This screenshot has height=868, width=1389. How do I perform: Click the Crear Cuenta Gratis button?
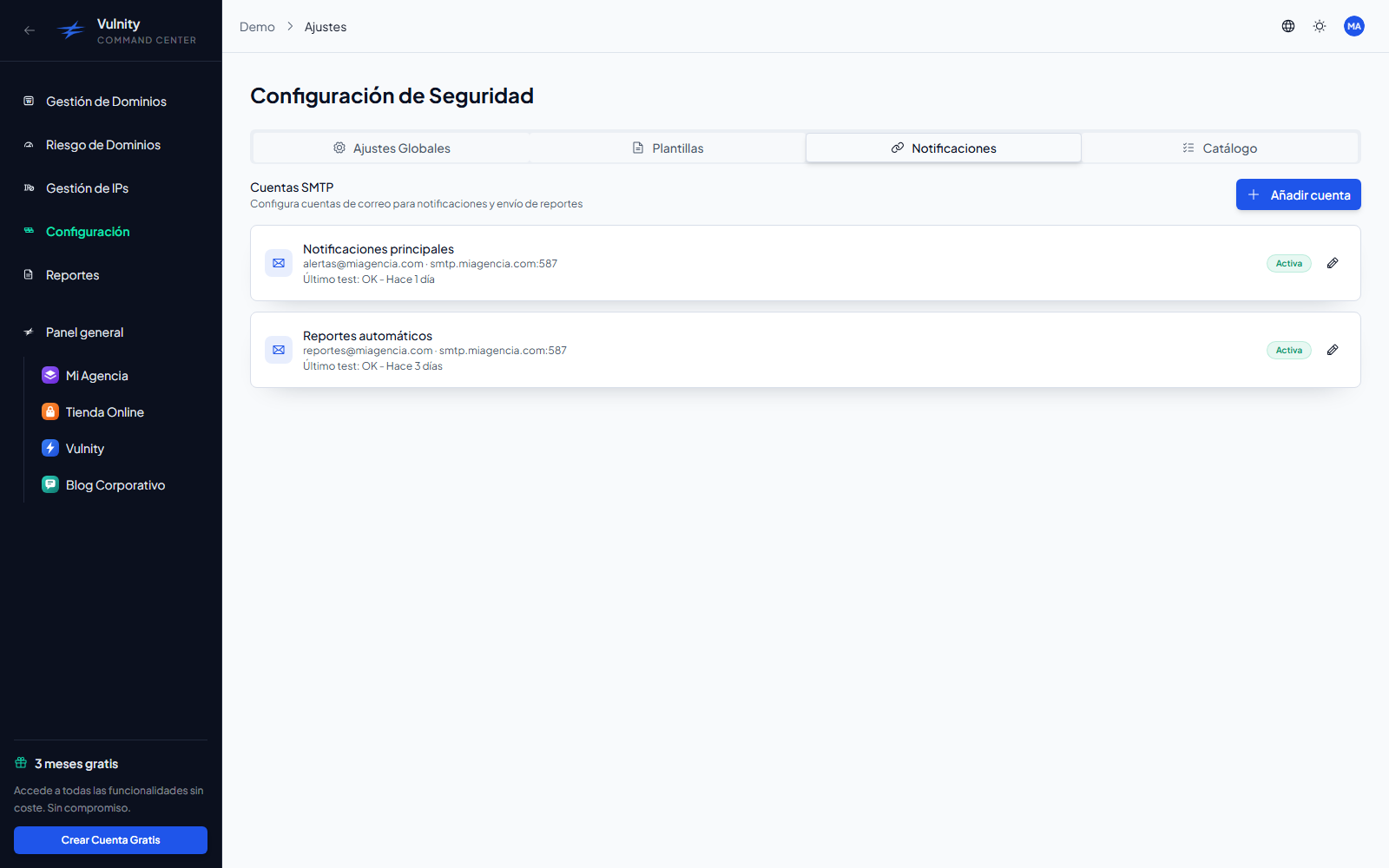(x=110, y=840)
